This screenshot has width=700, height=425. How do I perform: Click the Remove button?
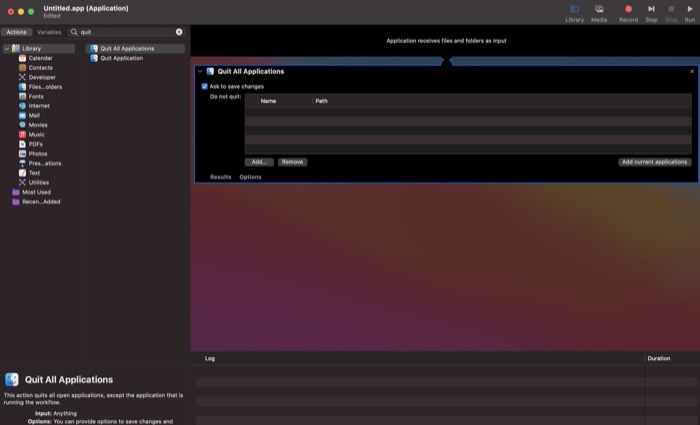[x=292, y=162]
